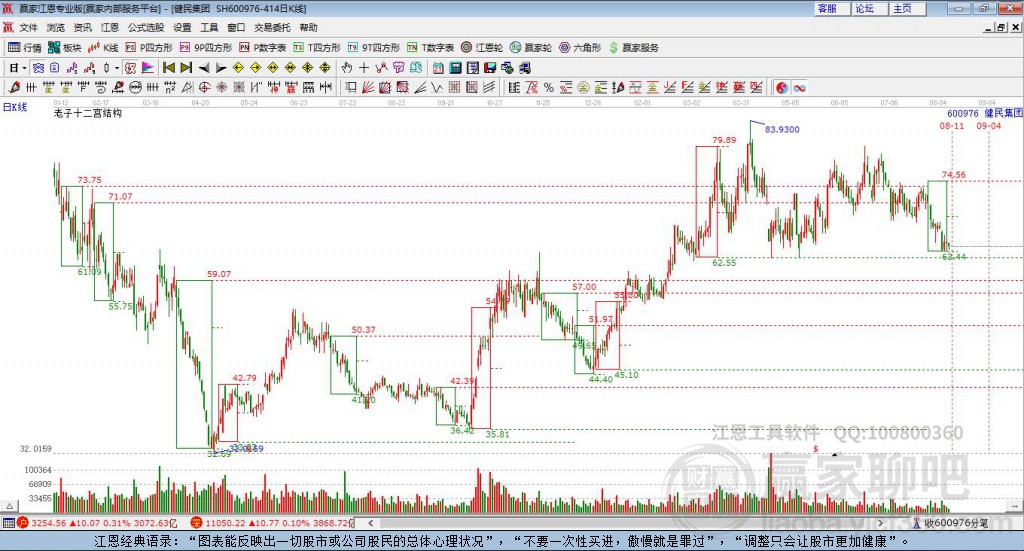
Task: Select the pencil drawing tool icon
Action: tap(14, 87)
